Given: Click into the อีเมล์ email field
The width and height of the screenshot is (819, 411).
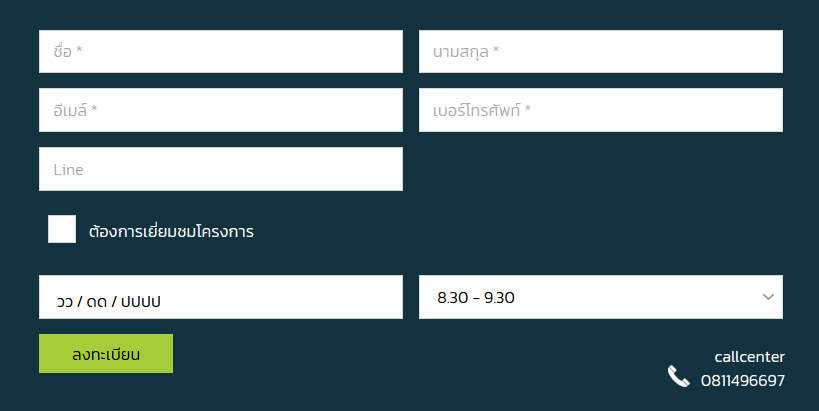Looking at the screenshot, I should tap(221, 110).
